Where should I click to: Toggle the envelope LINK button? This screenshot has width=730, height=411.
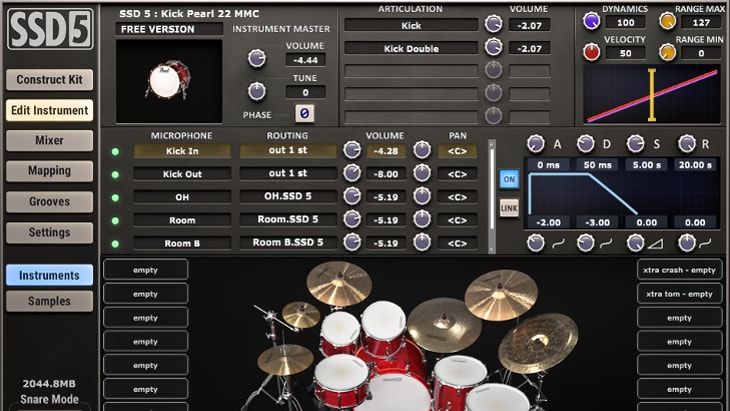click(x=509, y=208)
